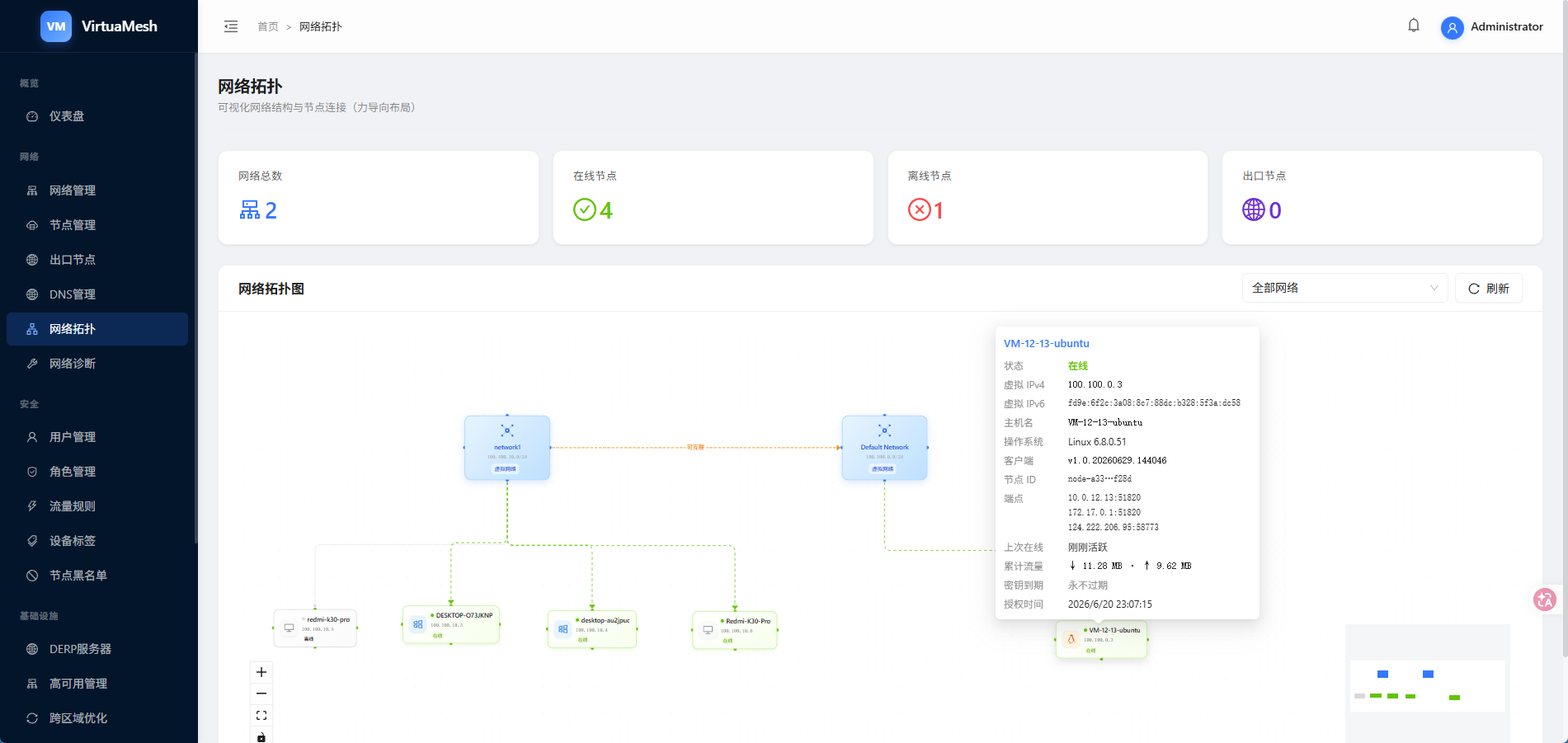The height and width of the screenshot is (743, 1568).
Task: Click the 首页 breadcrumb link
Action: point(268,26)
